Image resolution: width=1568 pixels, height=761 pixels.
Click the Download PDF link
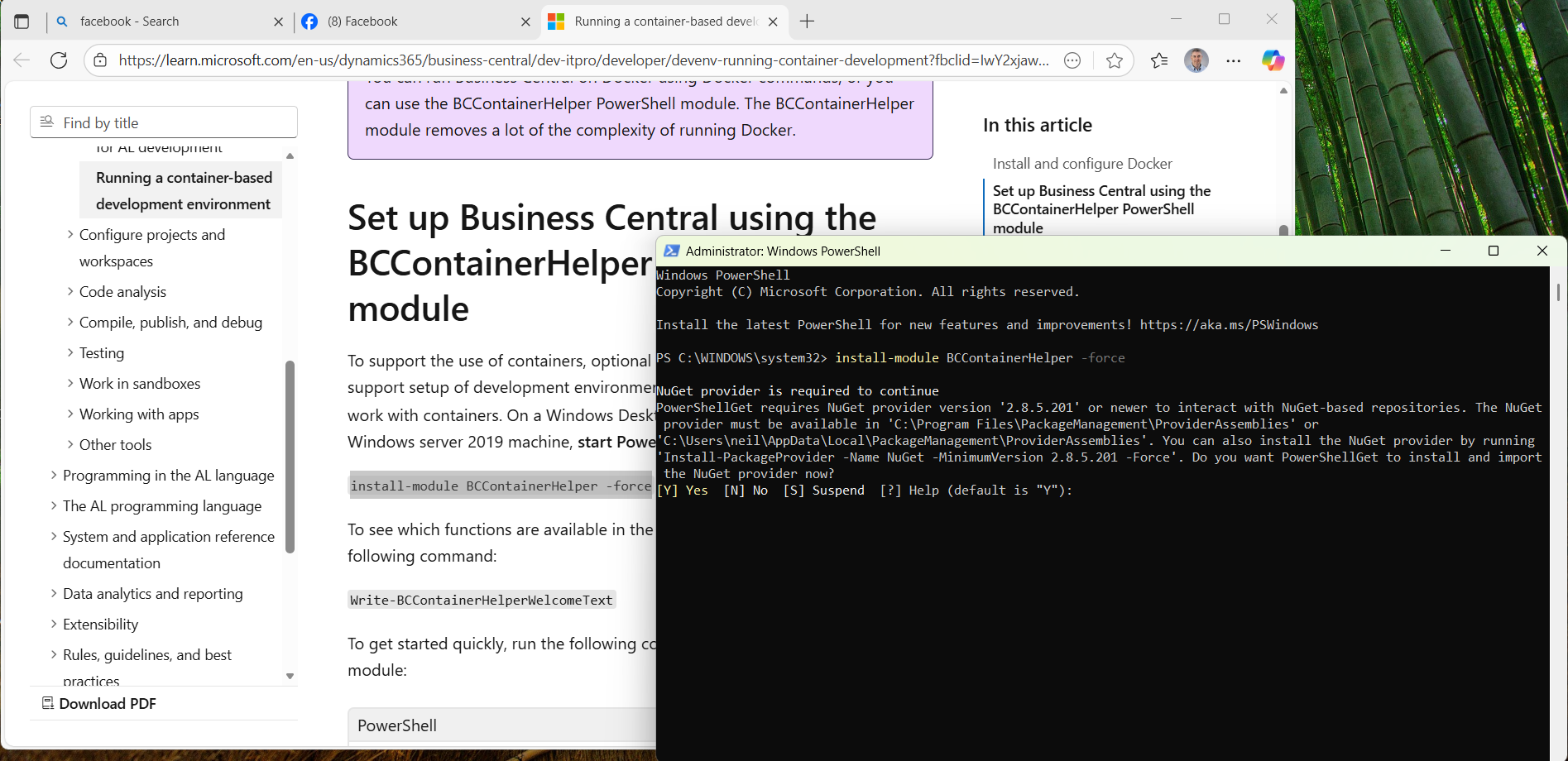tap(108, 703)
